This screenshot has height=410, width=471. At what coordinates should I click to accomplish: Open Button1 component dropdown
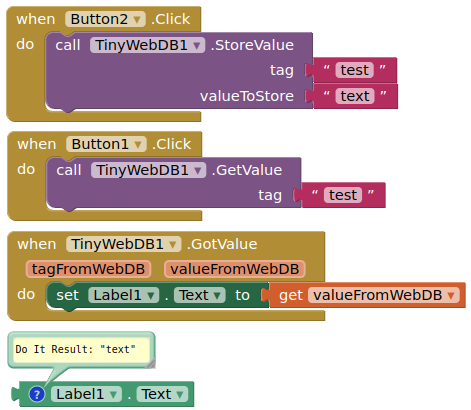(106, 144)
